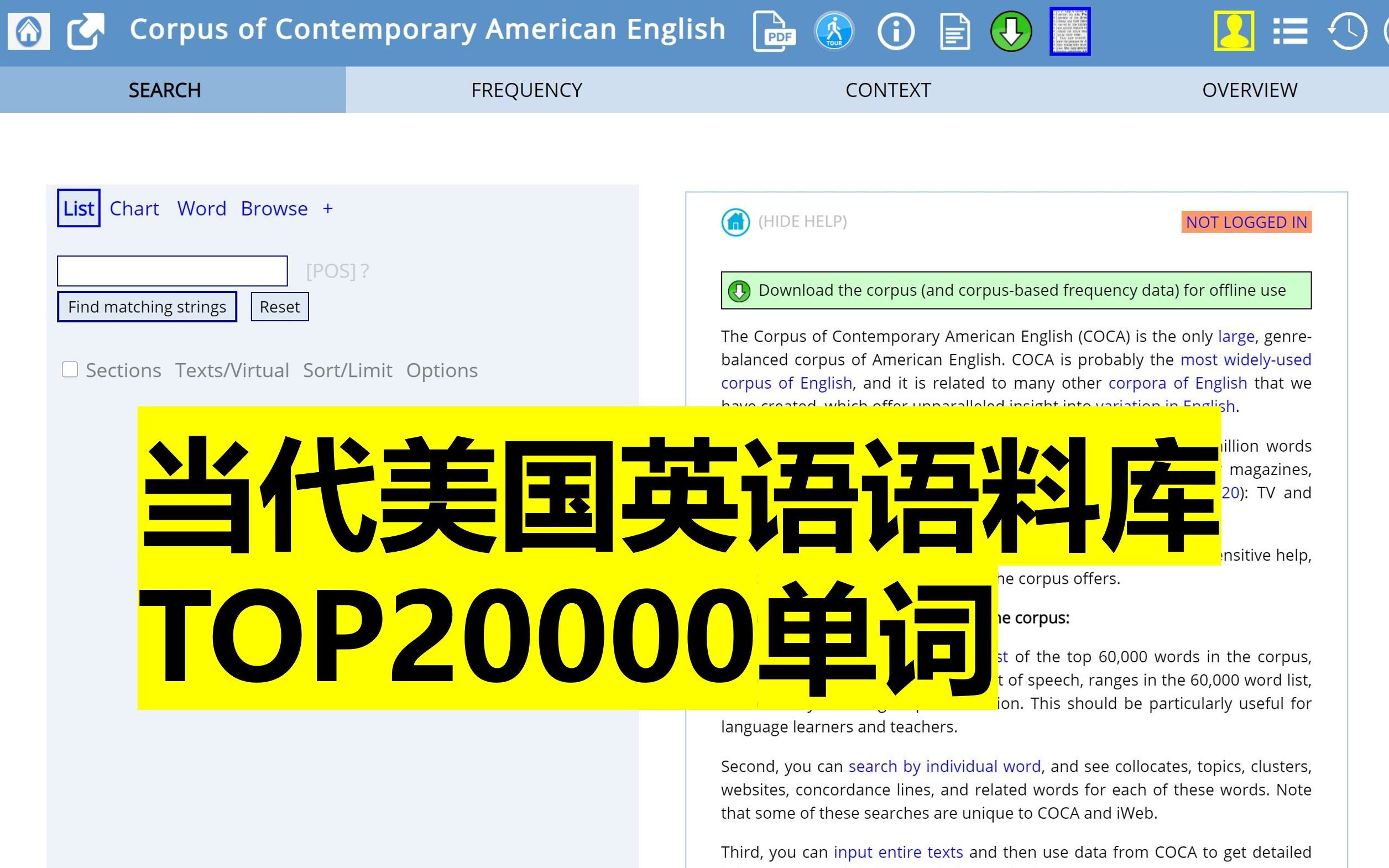This screenshot has width=1389, height=868.
Task: Expand the Options settings
Action: 442,370
